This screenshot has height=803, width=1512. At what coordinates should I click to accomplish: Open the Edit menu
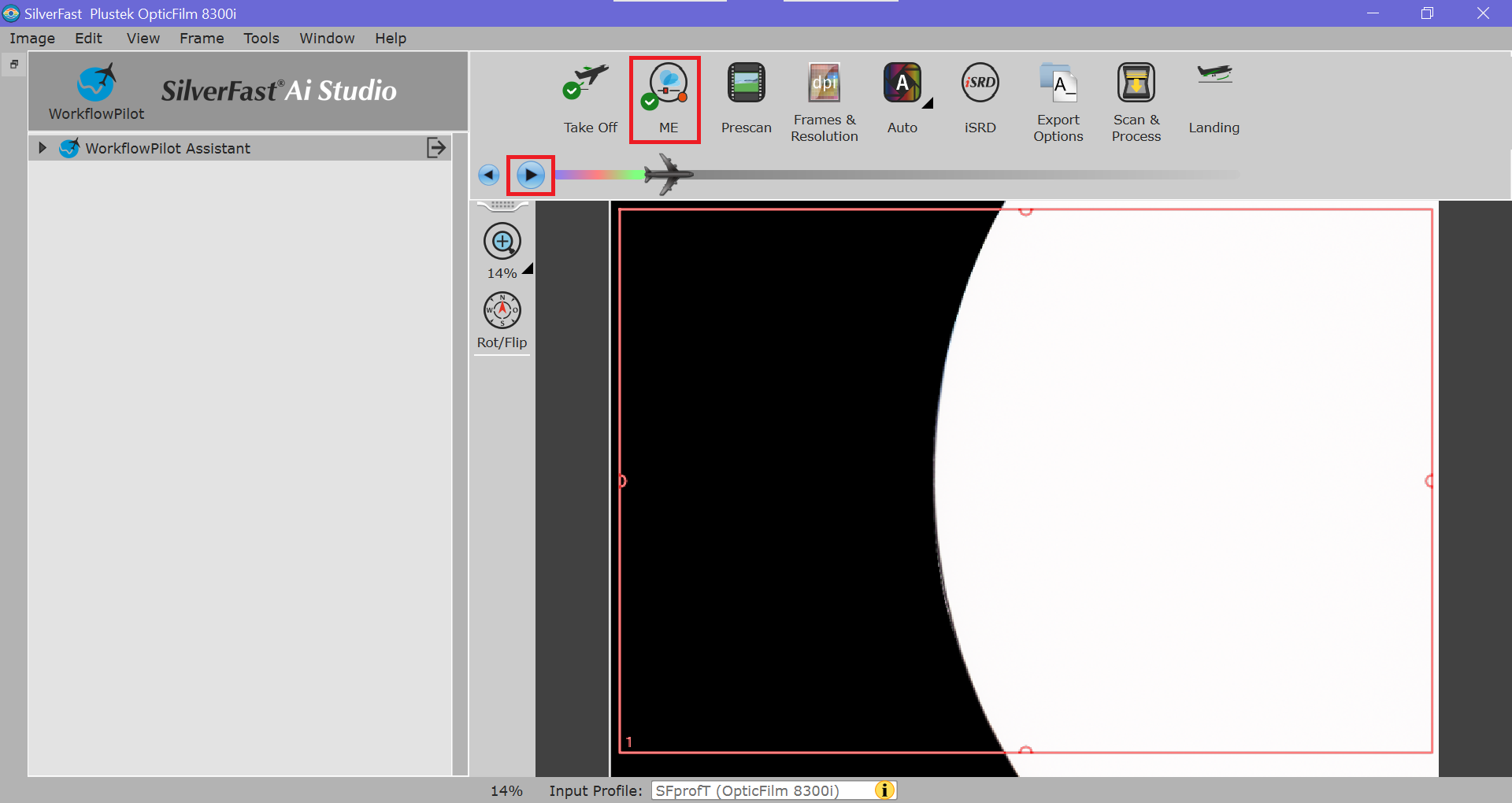click(88, 38)
